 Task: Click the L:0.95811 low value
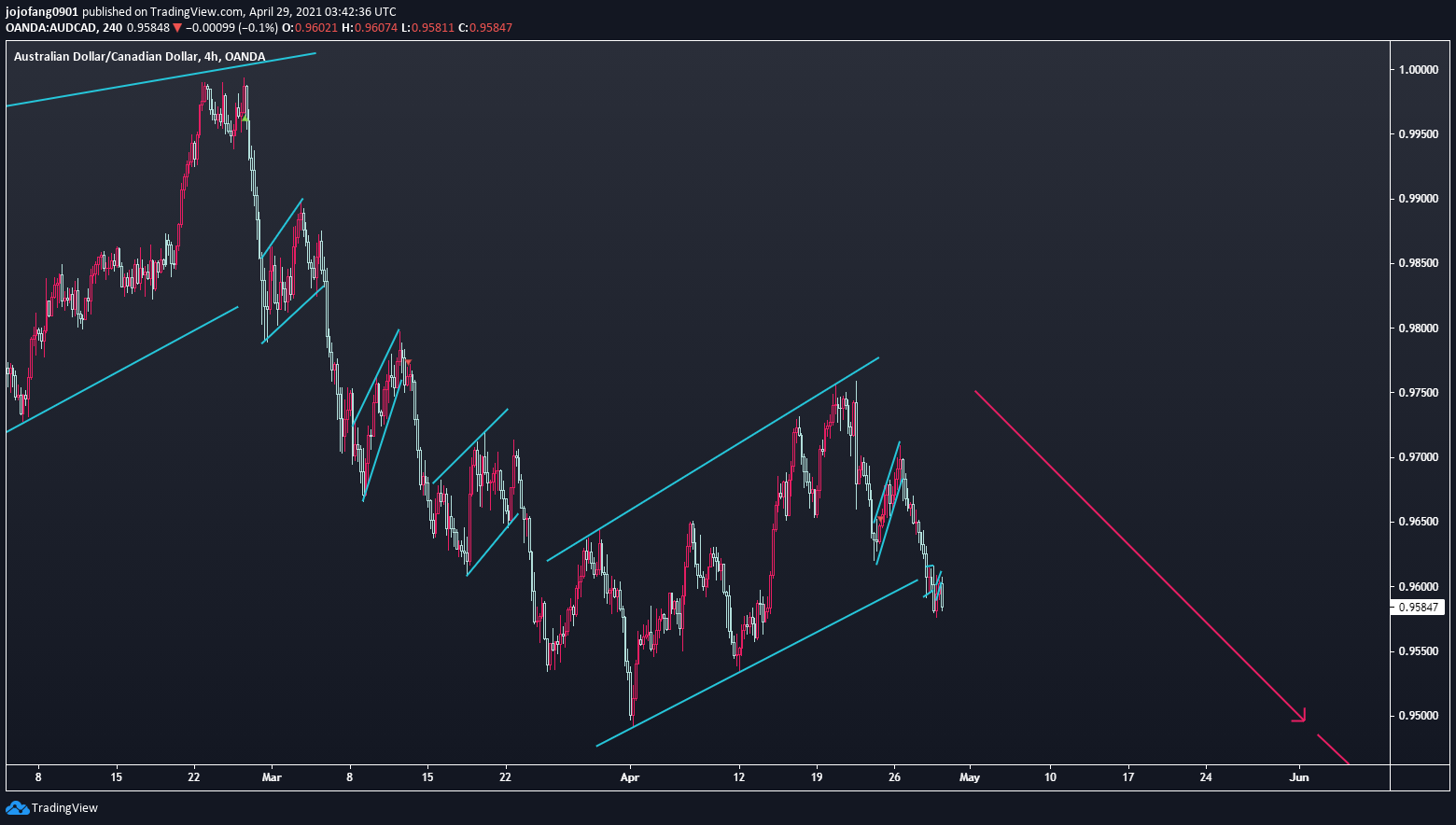tap(427, 28)
